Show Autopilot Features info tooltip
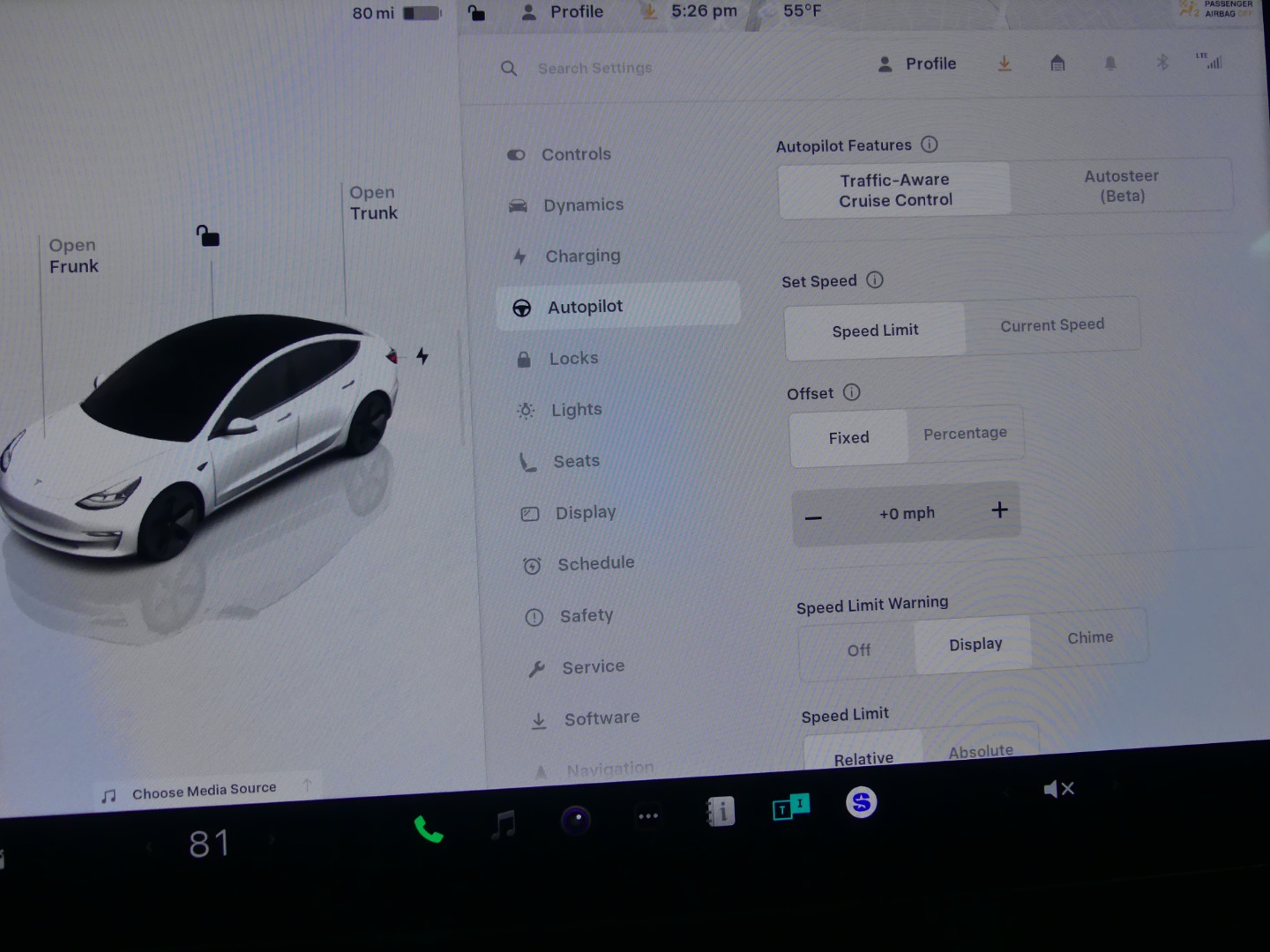The image size is (1270, 952). point(930,144)
